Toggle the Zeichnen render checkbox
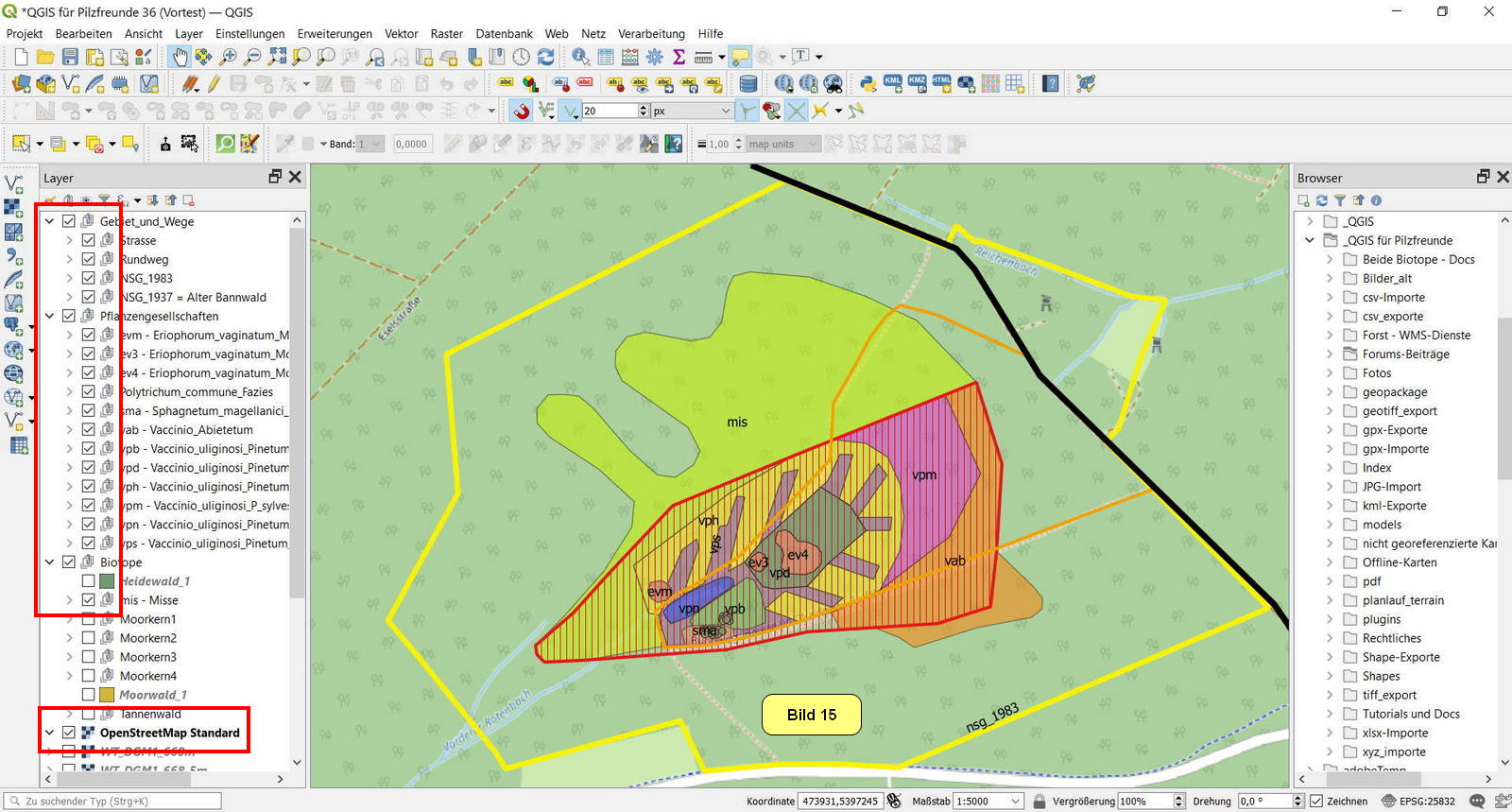This screenshot has width=1512, height=812. coord(1315,801)
